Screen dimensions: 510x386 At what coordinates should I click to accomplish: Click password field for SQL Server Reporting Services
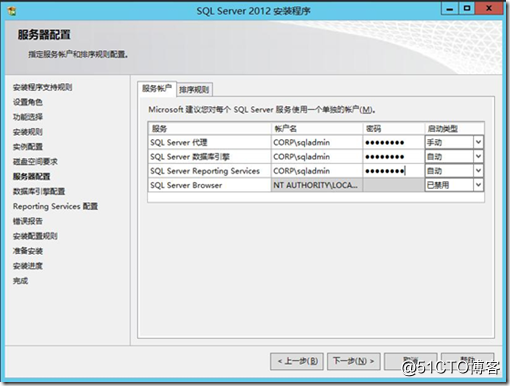[393, 171]
